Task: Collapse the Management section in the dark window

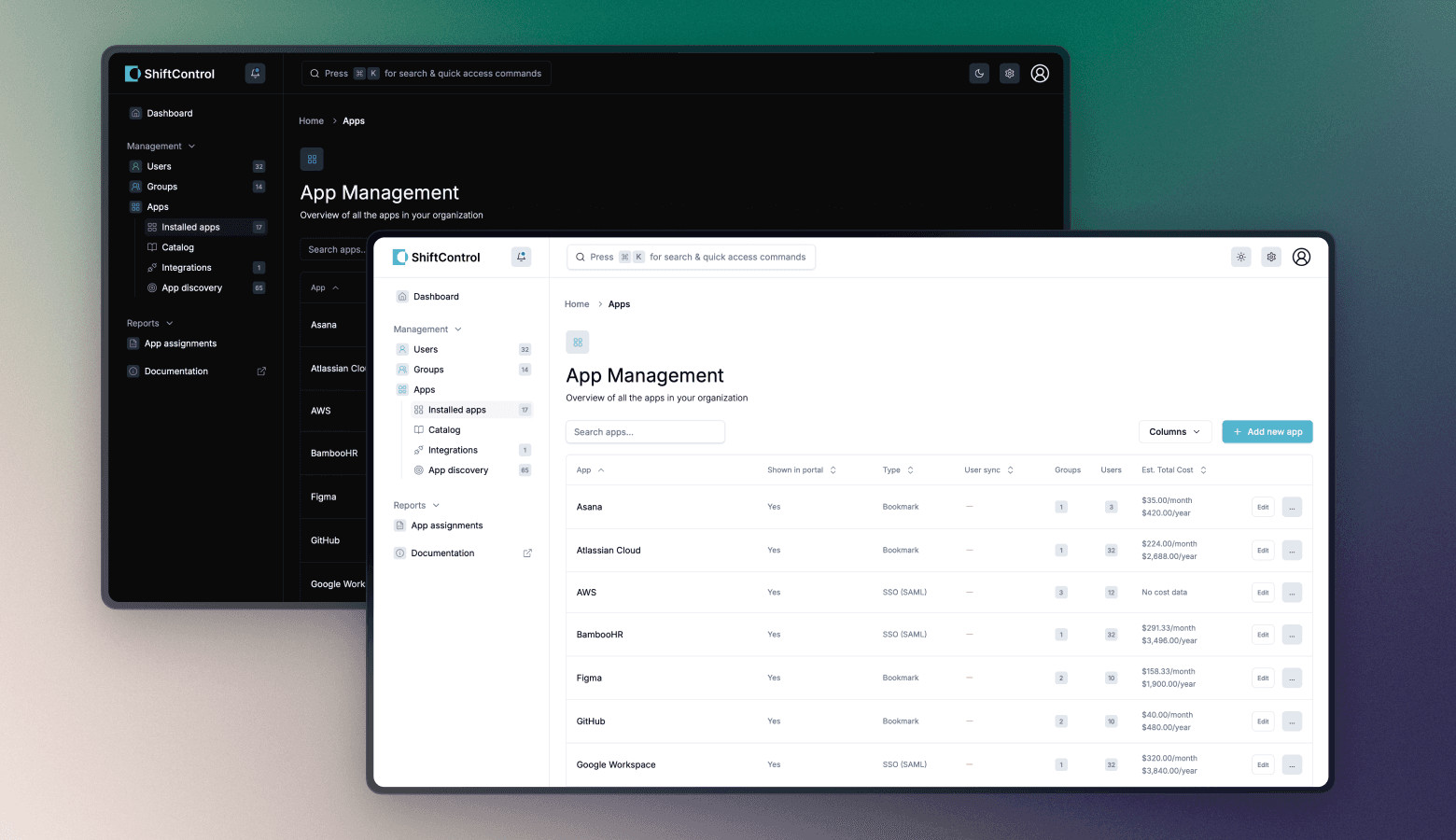Action: point(161,147)
